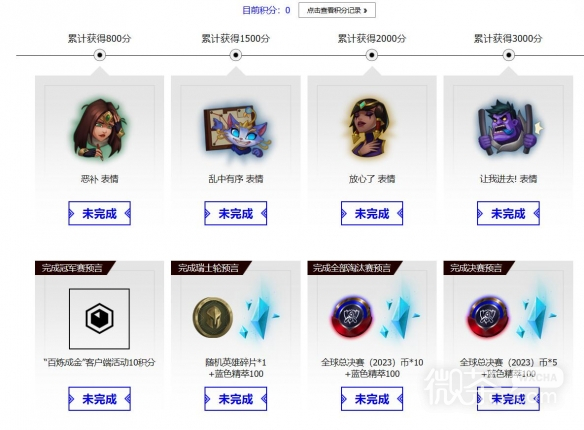Select the 累计获得800分 milestone marker
The height and width of the screenshot is (430, 584).
99,55
